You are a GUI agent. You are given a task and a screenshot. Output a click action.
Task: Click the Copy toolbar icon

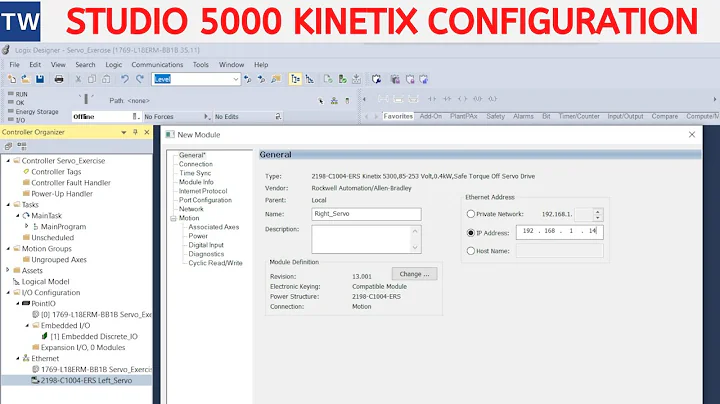92,79
